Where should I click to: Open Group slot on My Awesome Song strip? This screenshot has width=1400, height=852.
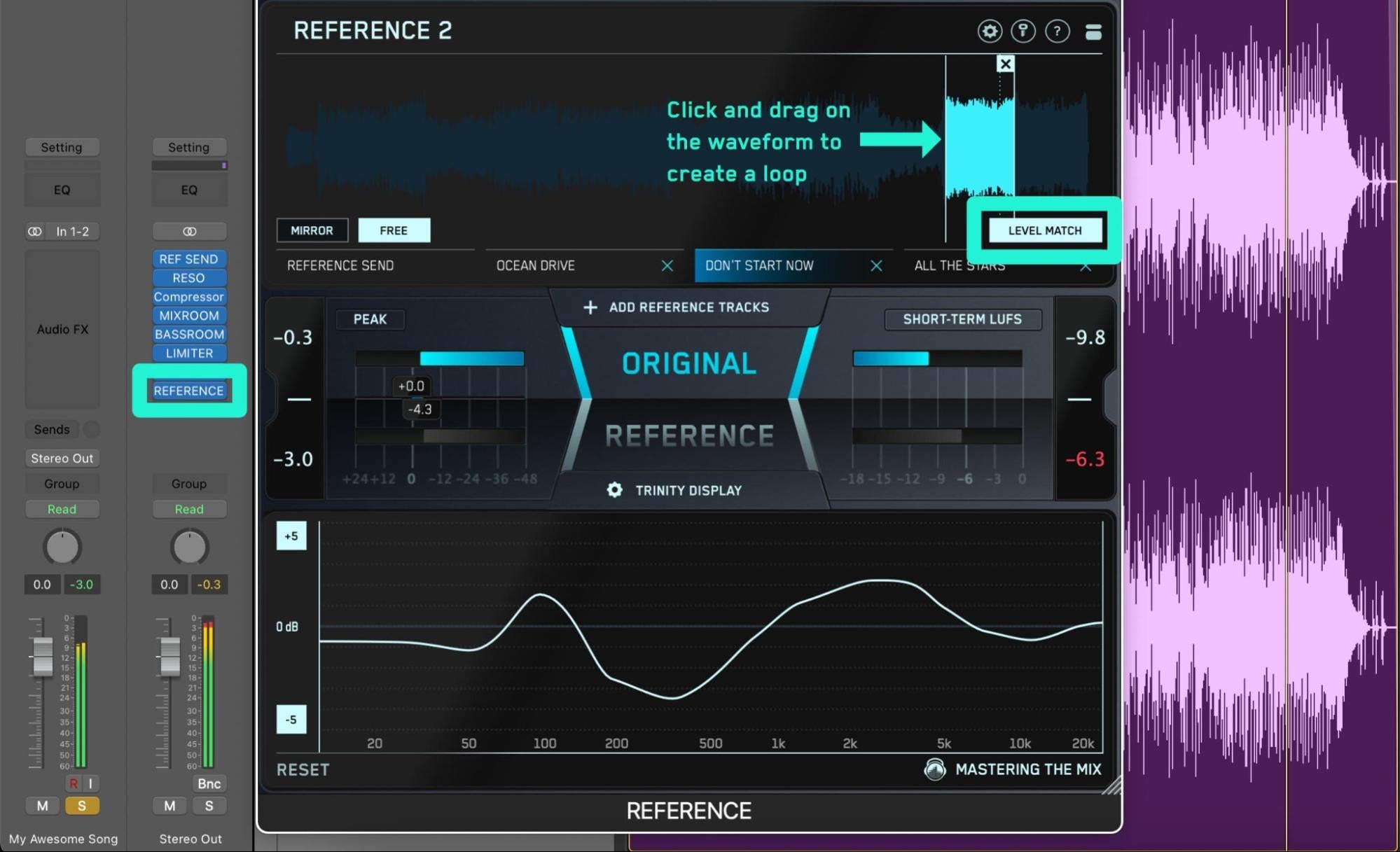62,484
